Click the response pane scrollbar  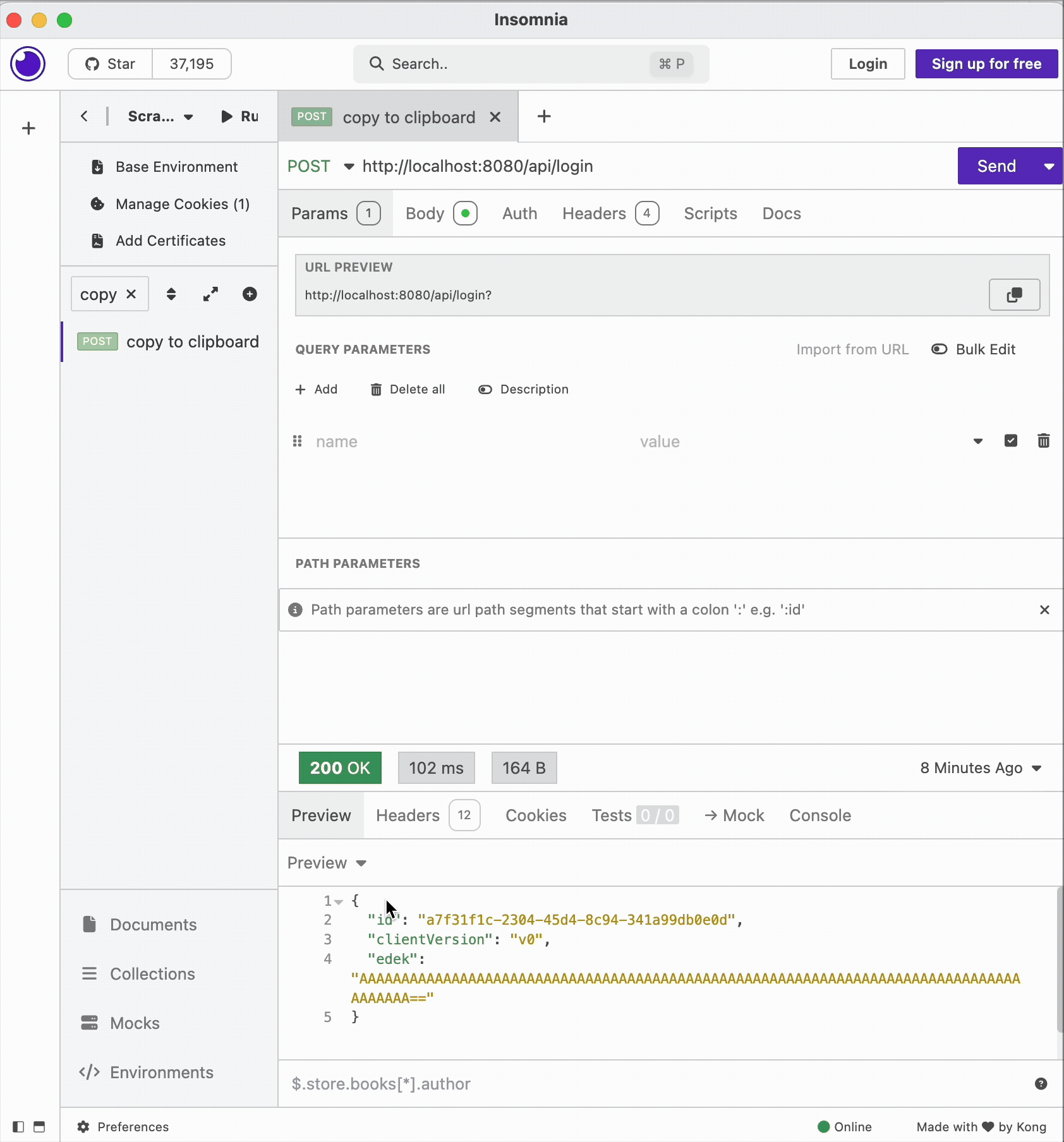point(1060,960)
